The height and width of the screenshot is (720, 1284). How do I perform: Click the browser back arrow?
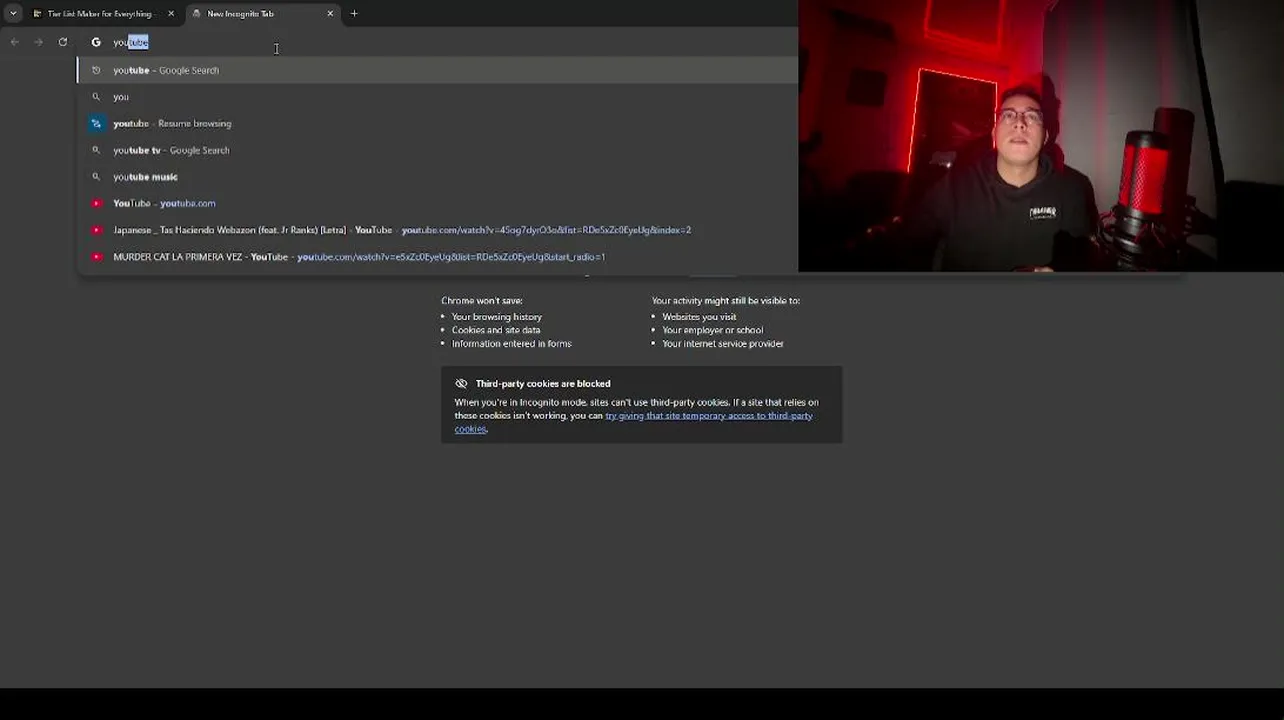[x=14, y=42]
